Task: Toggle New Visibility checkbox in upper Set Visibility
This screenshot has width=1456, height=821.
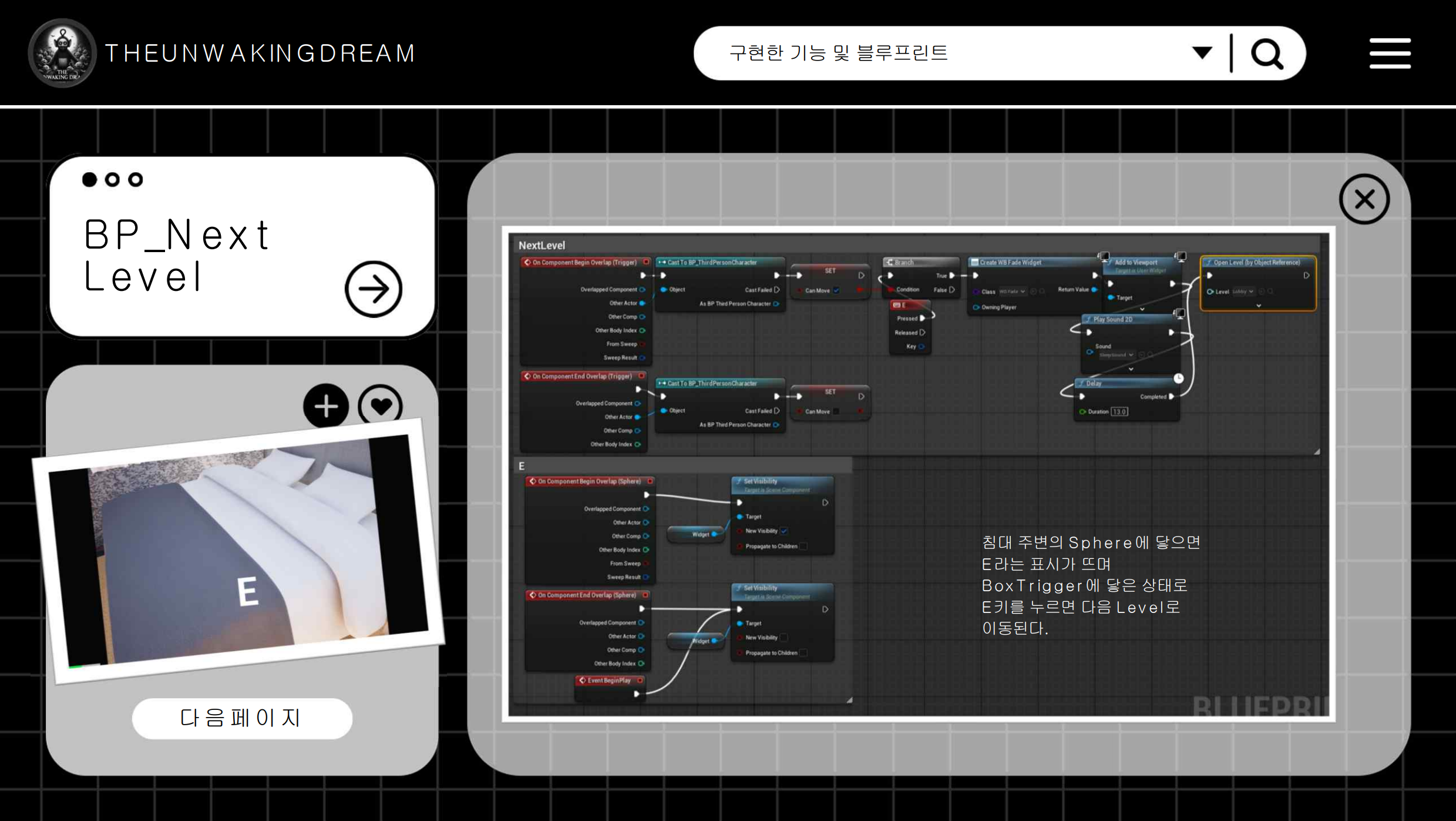Action: [784, 531]
